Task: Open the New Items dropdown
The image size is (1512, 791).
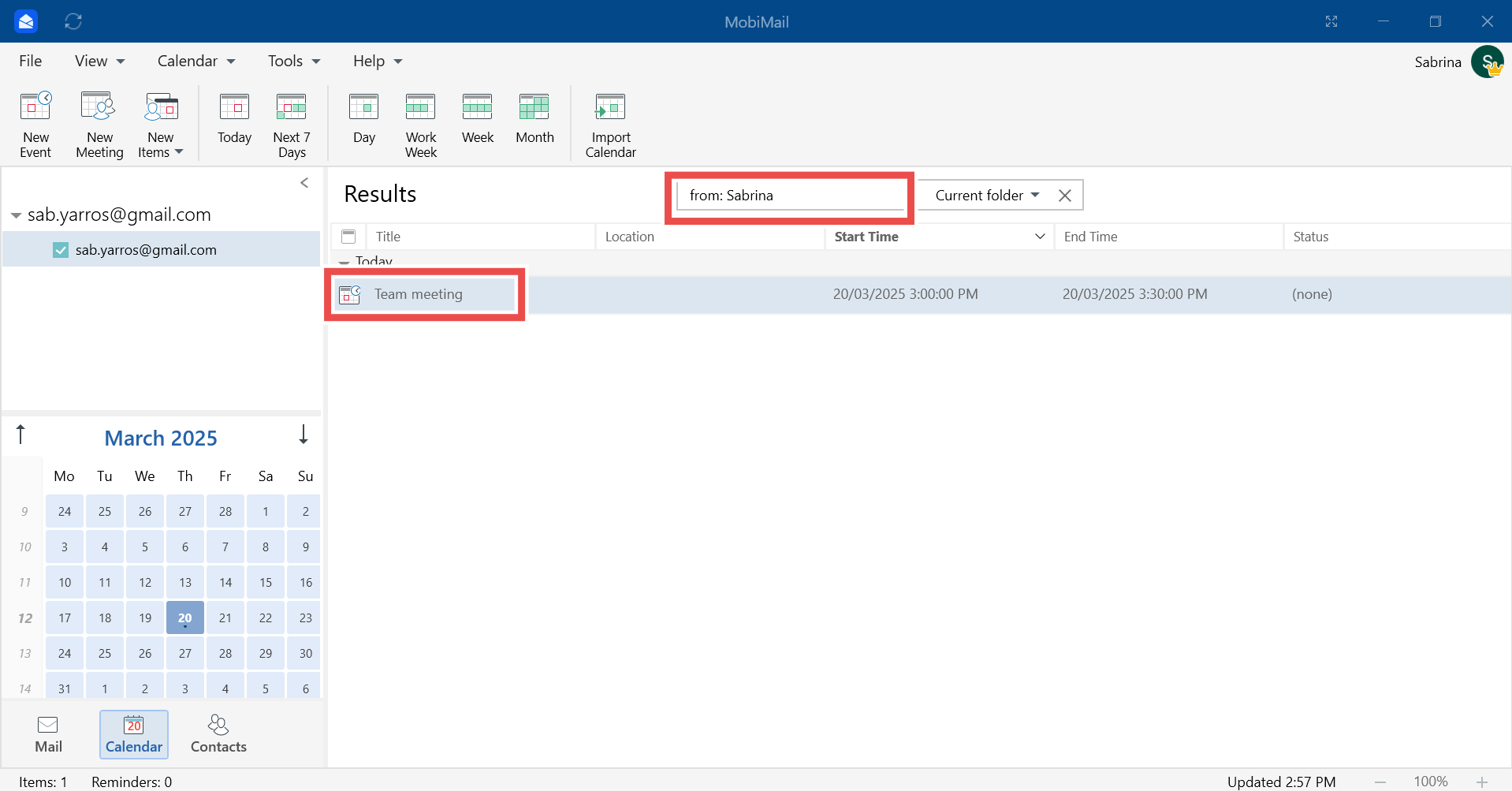Action: [161, 125]
